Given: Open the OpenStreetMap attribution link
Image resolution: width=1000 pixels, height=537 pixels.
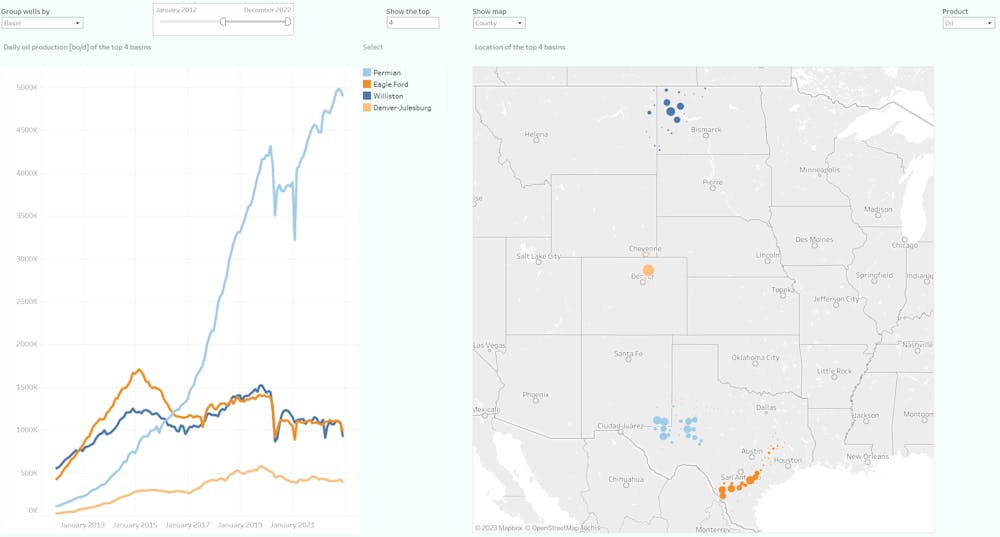Looking at the screenshot, I should 566,527.
